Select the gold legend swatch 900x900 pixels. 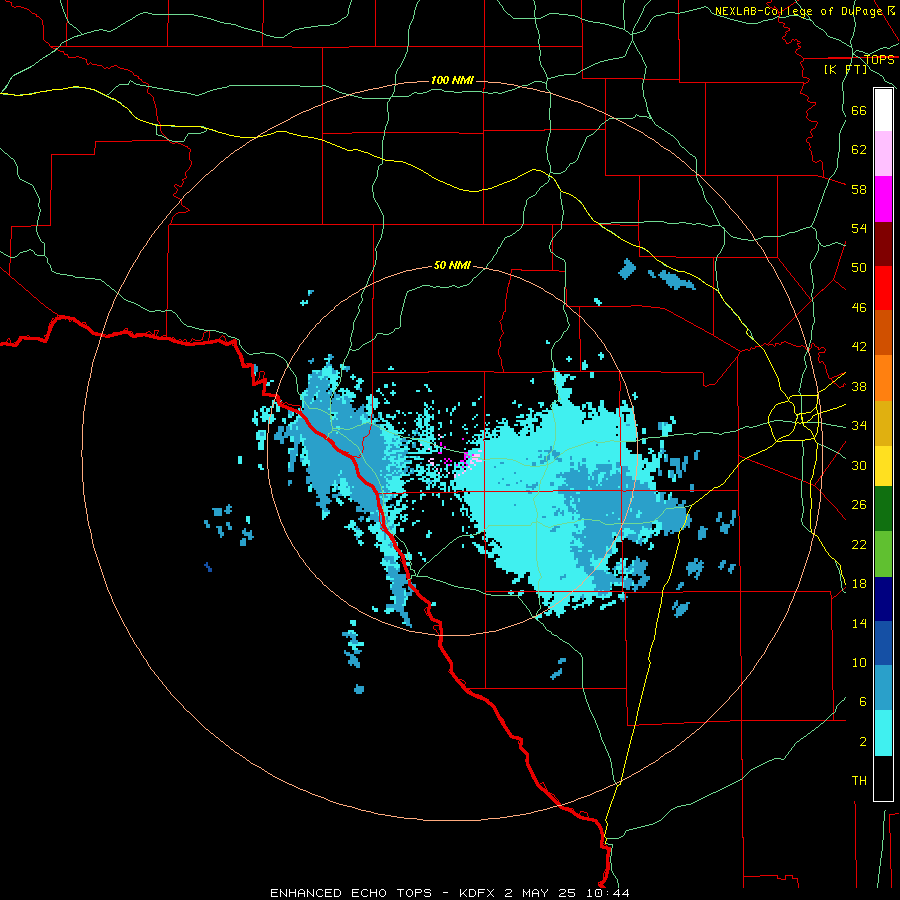click(883, 423)
